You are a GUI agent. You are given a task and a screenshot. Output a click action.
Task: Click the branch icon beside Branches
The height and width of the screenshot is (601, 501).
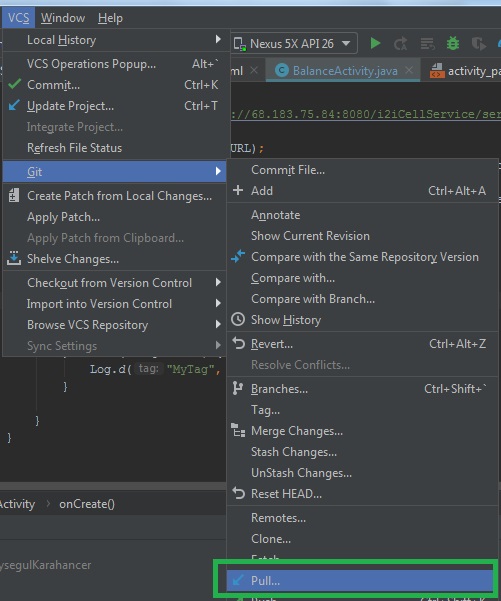click(238, 388)
